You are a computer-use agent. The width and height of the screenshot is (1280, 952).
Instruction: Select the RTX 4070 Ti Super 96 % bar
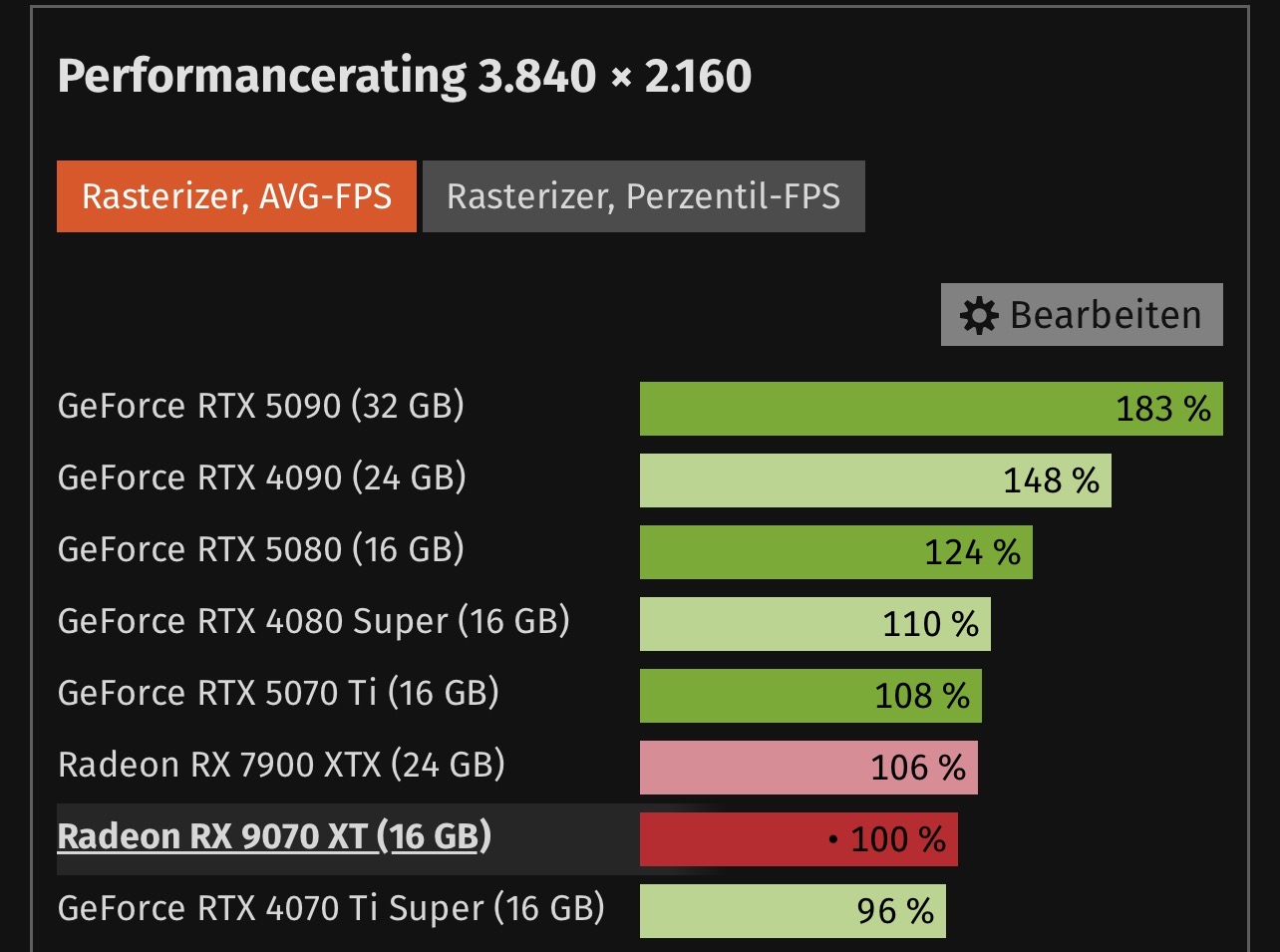[x=792, y=911]
